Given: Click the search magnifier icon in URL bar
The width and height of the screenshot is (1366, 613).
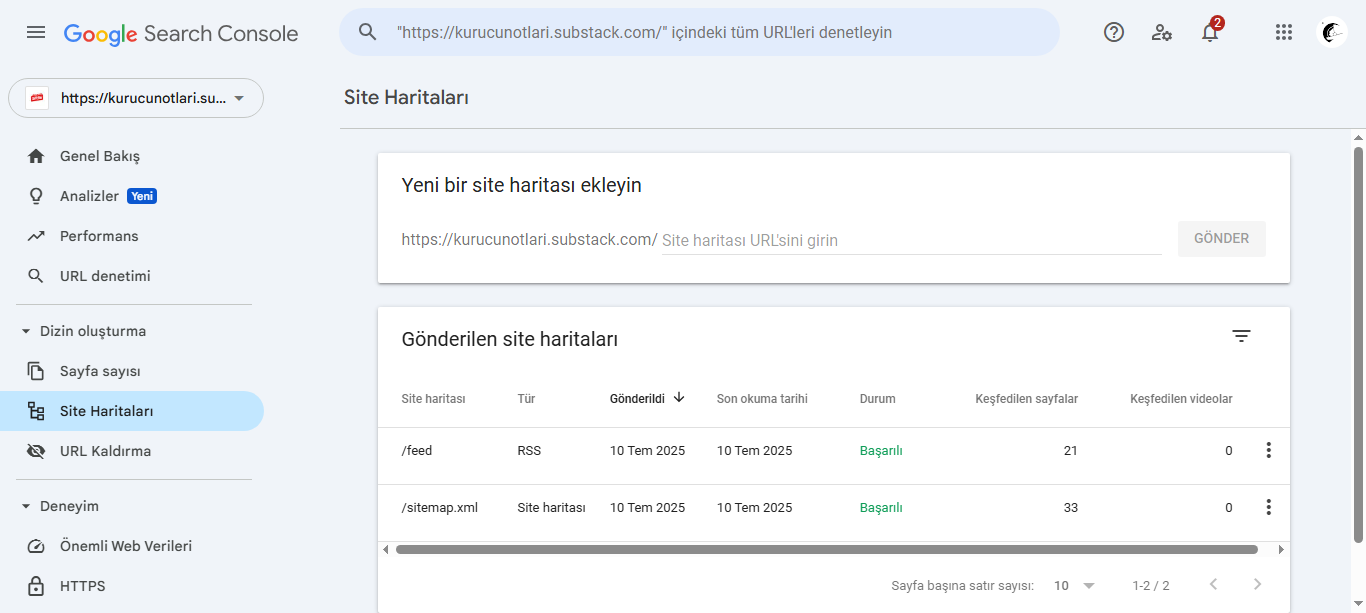Looking at the screenshot, I should pos(368,32).
